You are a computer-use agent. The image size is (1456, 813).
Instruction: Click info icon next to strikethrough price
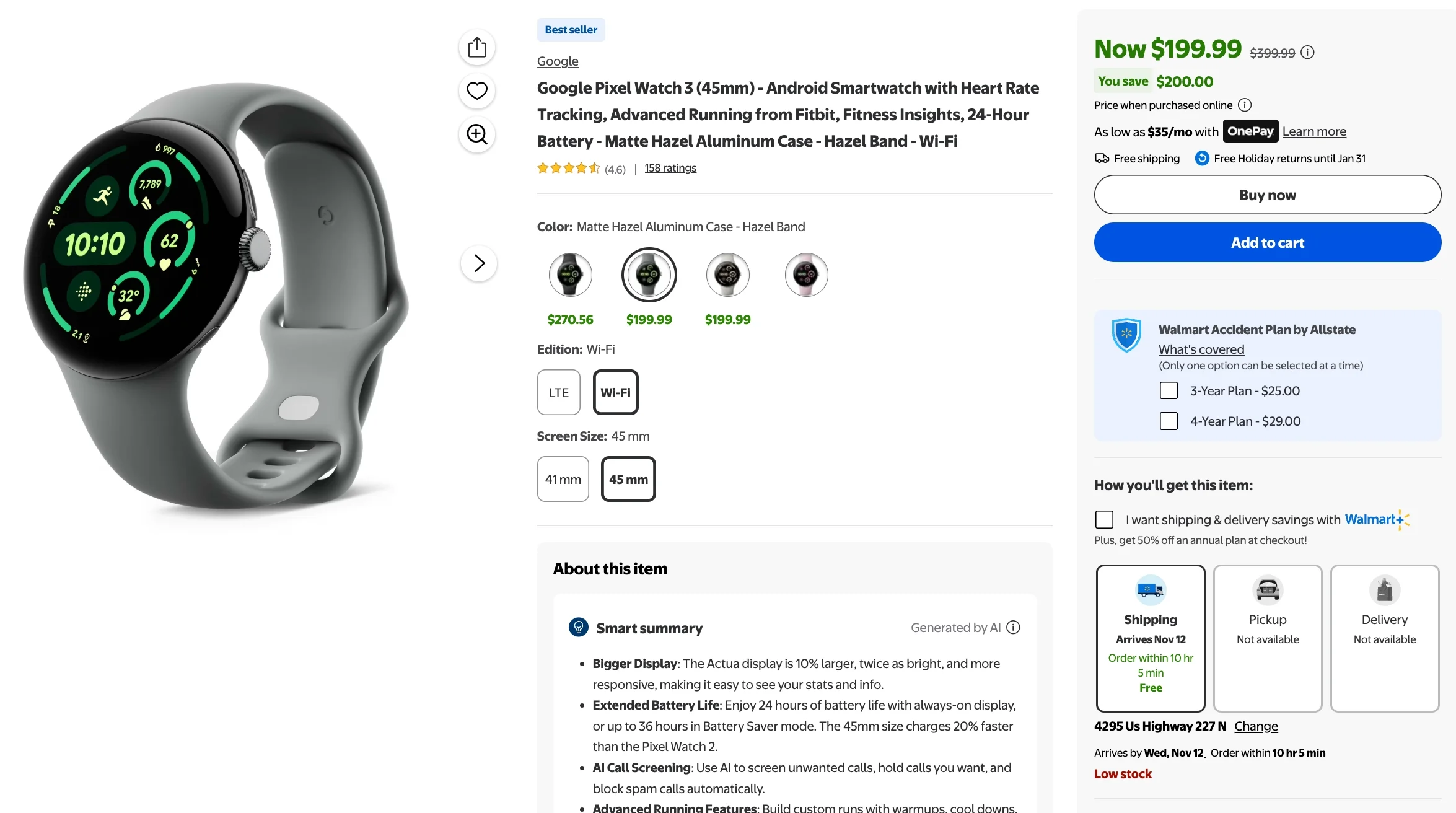tap(1307, 53)
